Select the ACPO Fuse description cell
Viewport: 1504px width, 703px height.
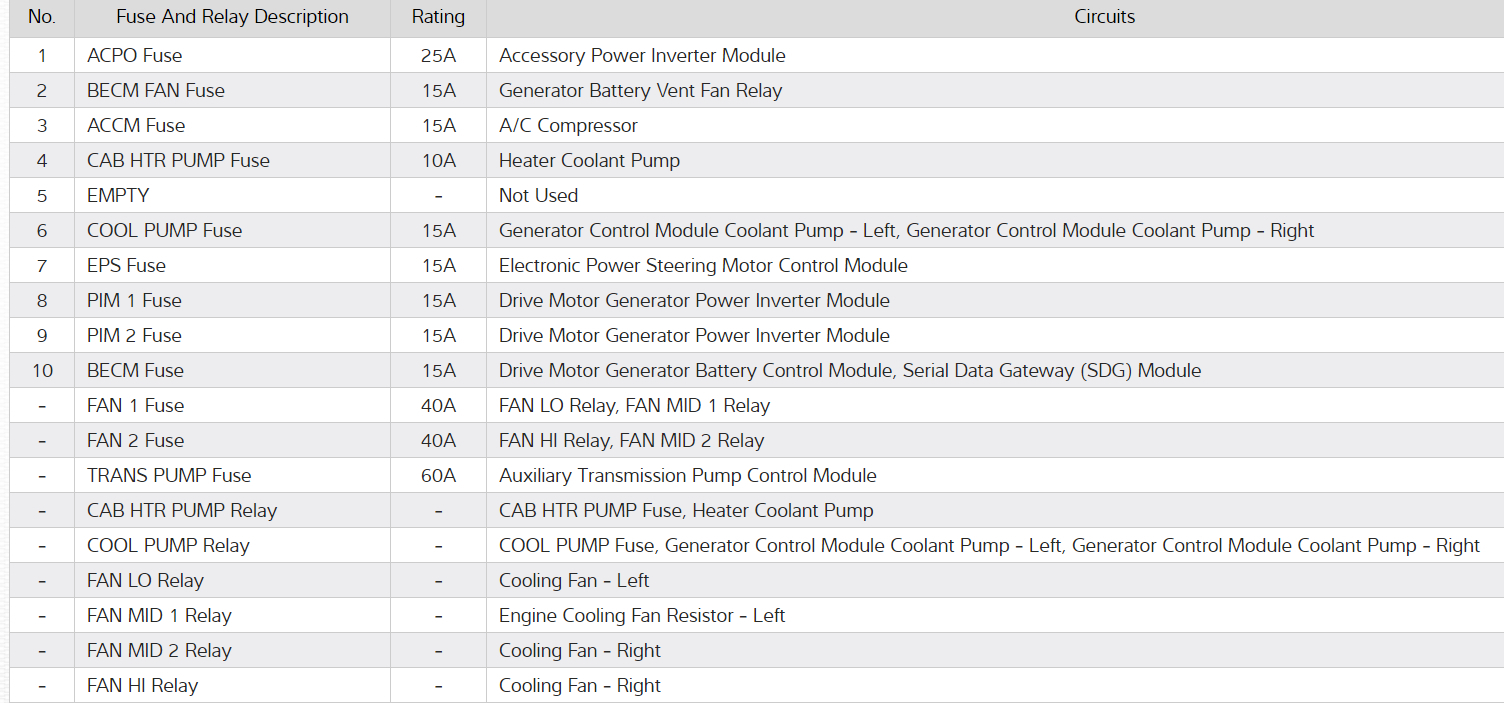(135, 55)
